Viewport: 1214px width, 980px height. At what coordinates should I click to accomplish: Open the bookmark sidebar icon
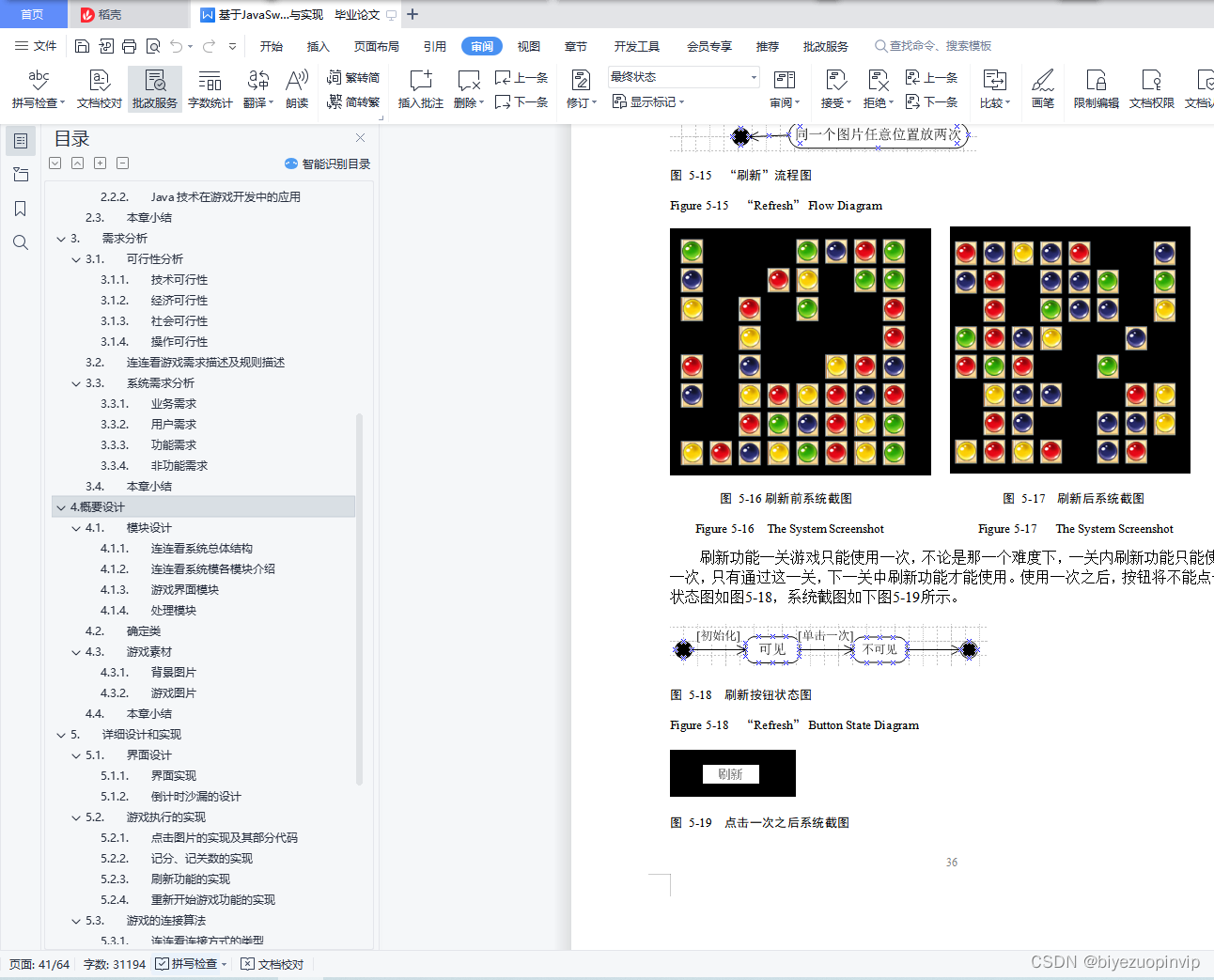20,209
